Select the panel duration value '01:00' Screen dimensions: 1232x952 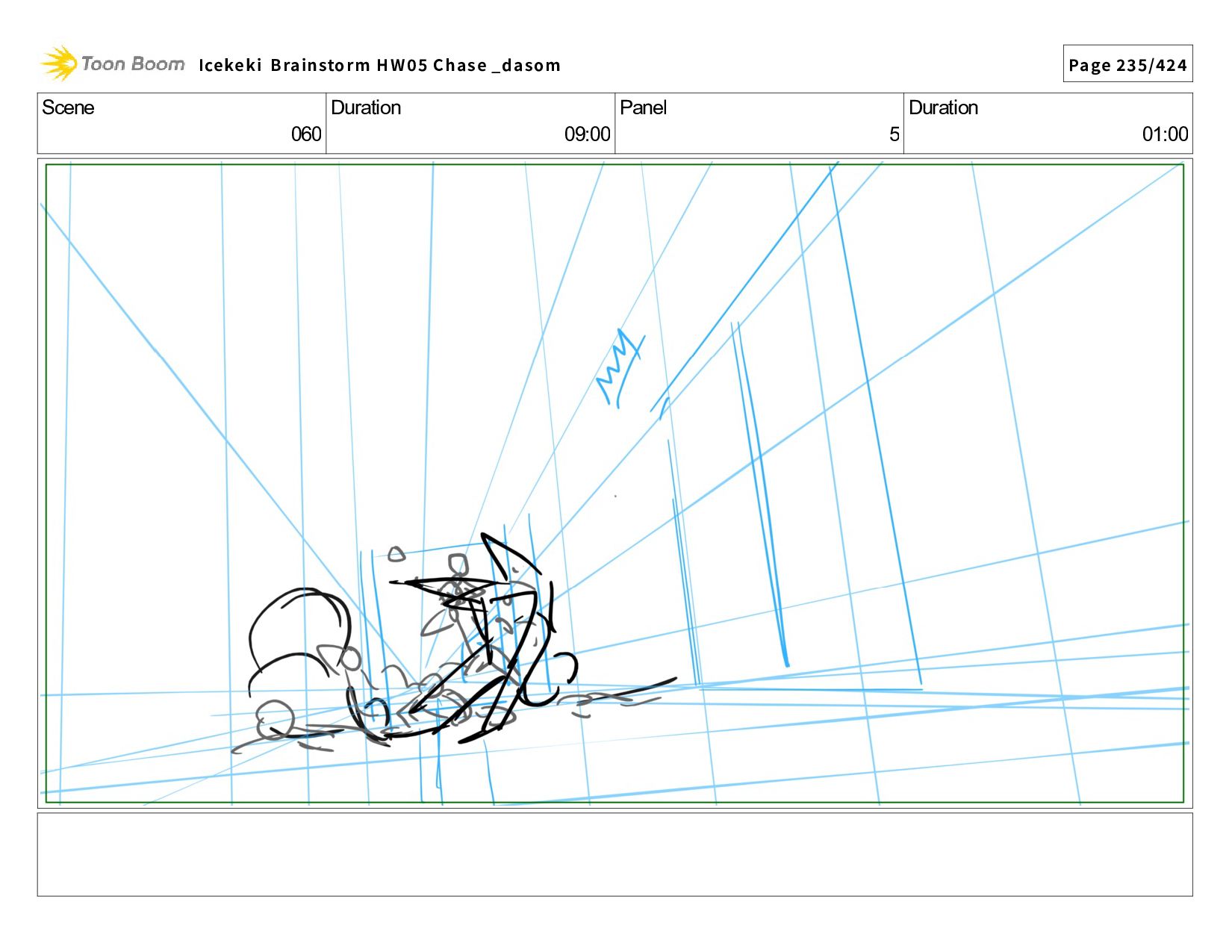pos(1165,134)
